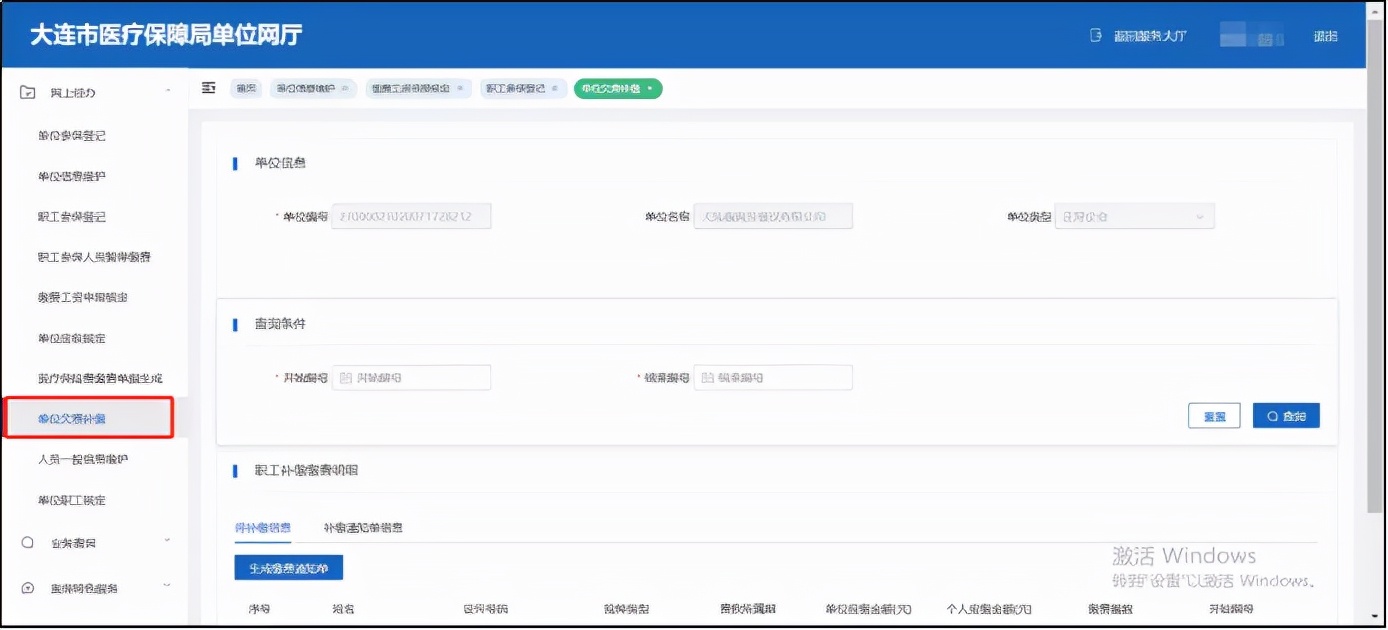Click the magnifier icon on the 查询 button
Image resolution: width=1388 pixels, height=630 pixels.
point(1272,415)
